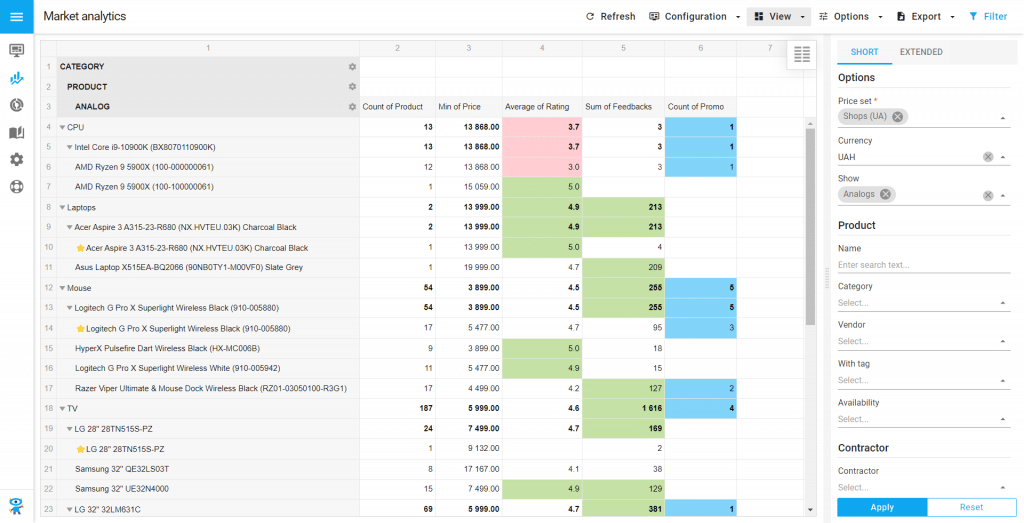Screen dimensions: 1024x523
Task: Select the analytics chart sidebar icon
Action: pos(16,78)
